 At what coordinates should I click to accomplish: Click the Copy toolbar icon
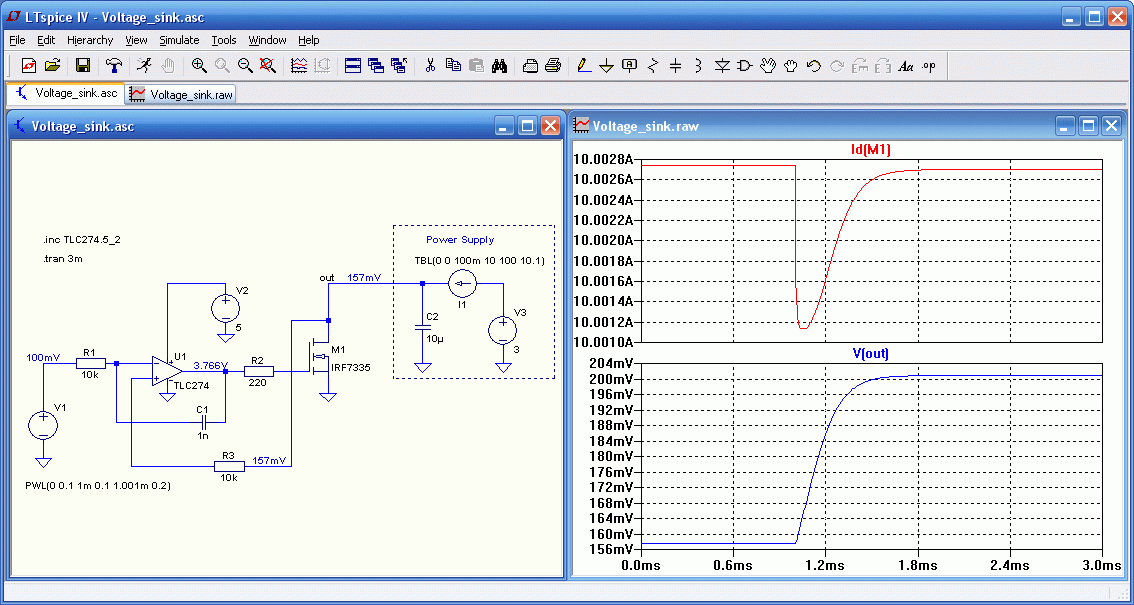453,66
